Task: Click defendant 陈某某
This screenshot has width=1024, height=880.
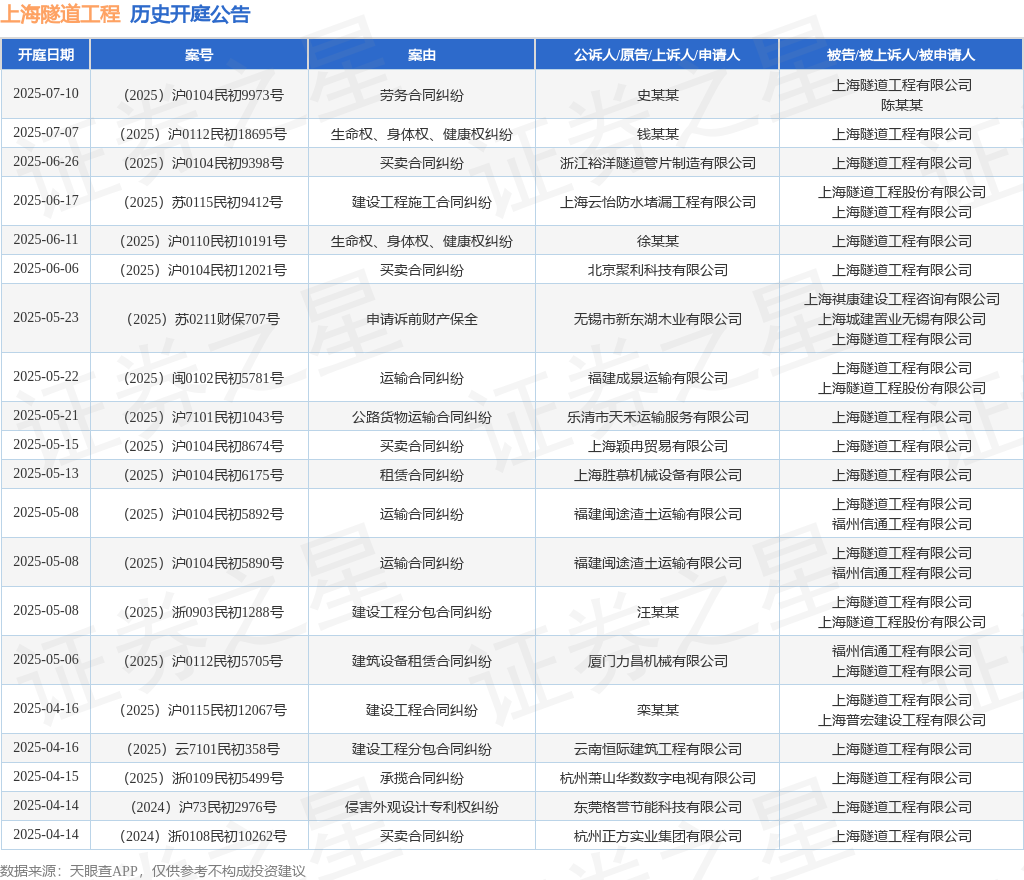Action: (x=902, y=105)
